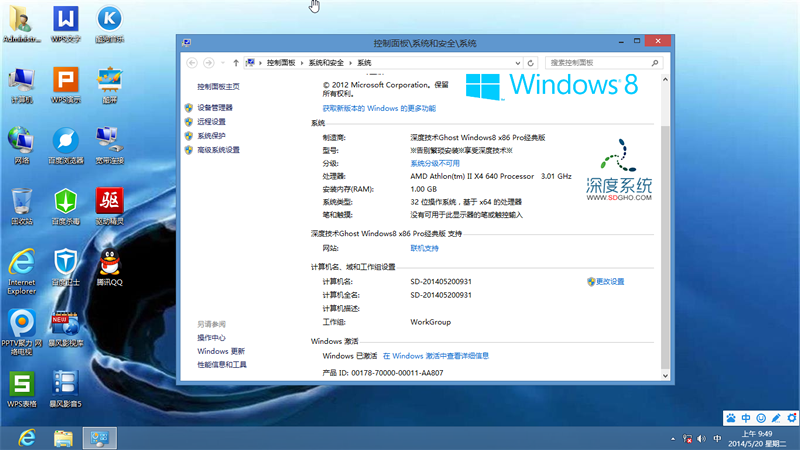
Task: Click the search magnifier icon
Action: [x=655, y=63]
